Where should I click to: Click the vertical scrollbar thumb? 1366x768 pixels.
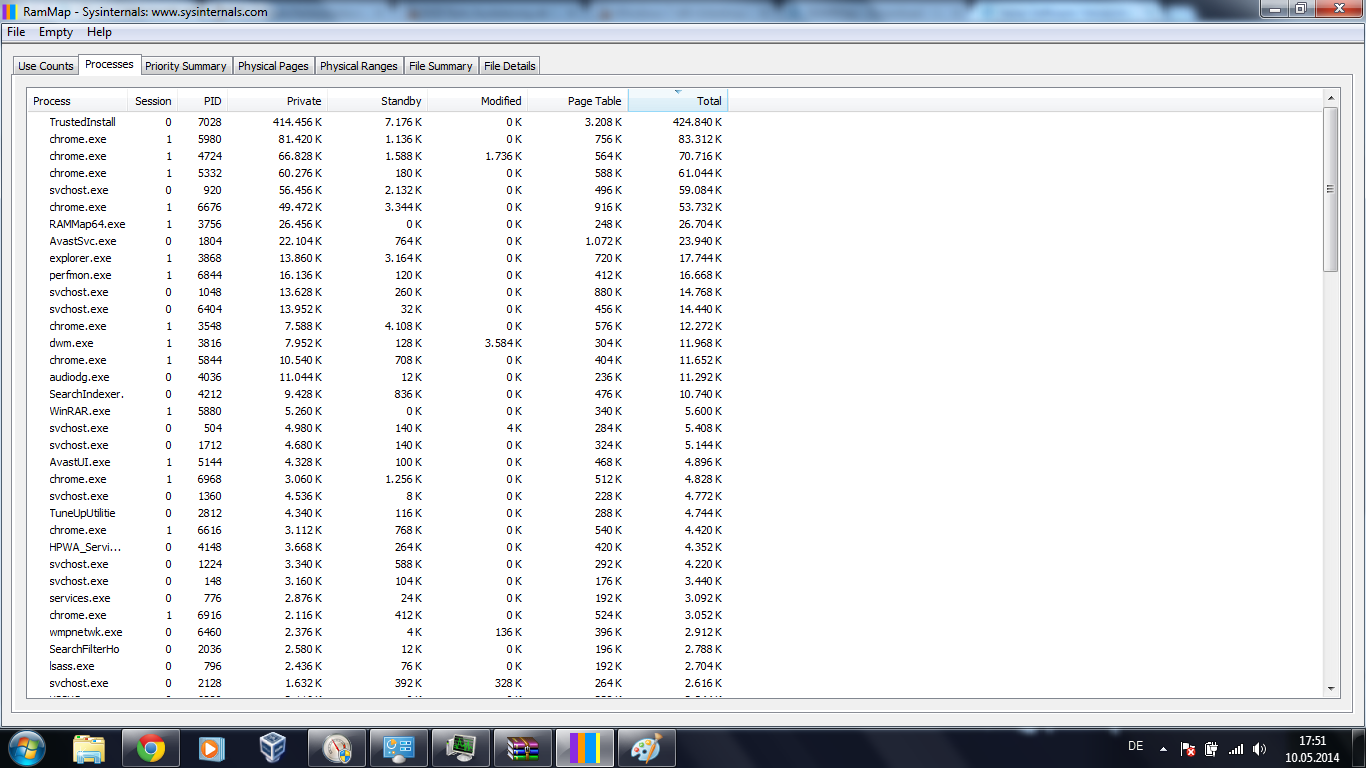(x=1331, y=189)
